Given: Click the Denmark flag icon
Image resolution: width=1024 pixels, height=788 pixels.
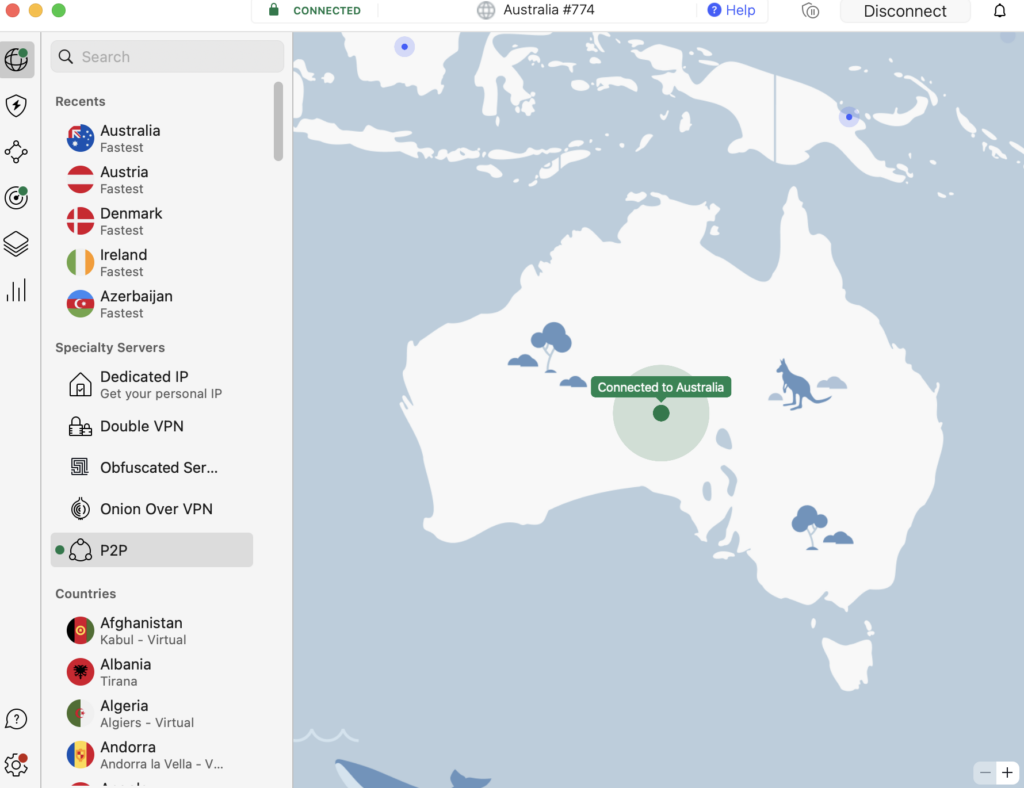Looking at the screenshot, I should [x=80, y=221].
